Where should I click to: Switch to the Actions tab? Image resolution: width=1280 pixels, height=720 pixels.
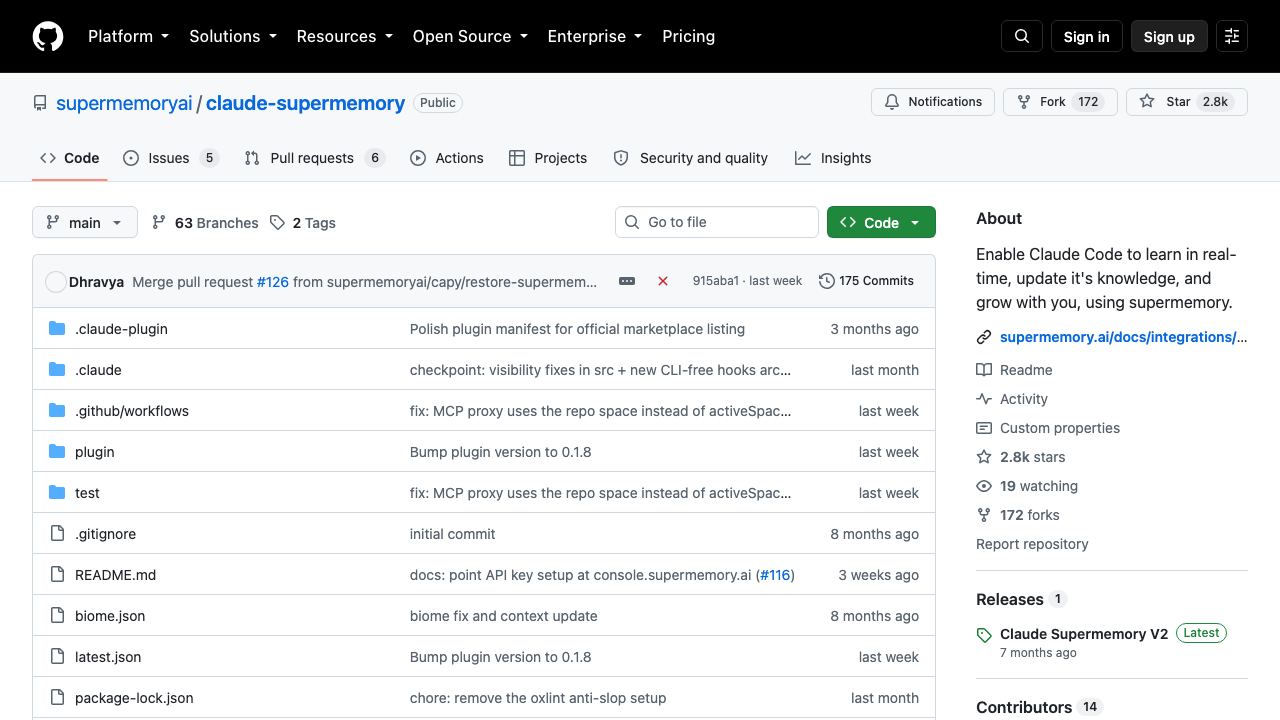(x=447, y=158)
